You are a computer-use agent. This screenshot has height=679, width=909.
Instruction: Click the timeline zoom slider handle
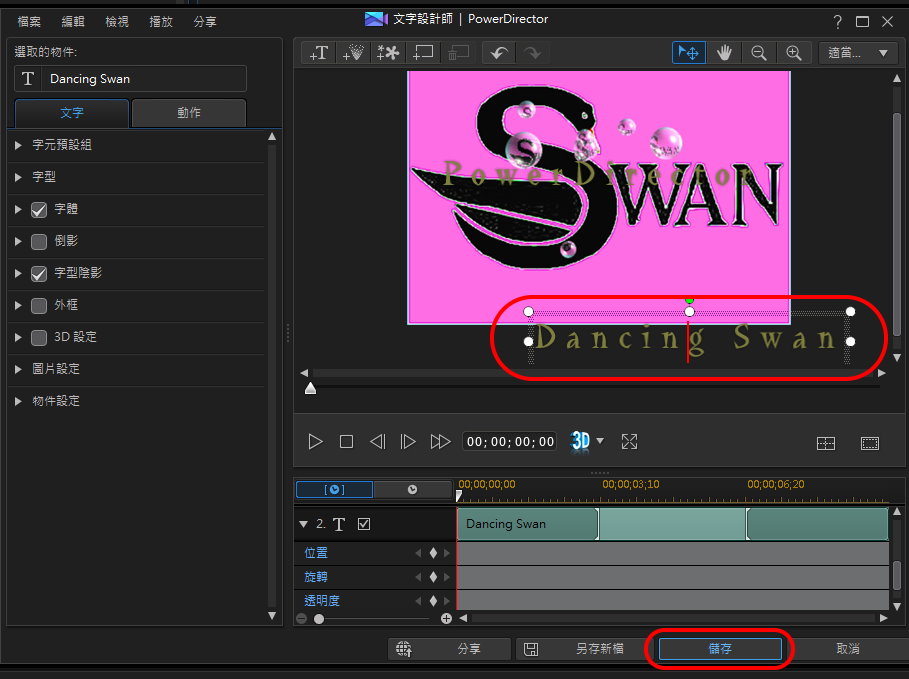pyautogui.click(x=319, y=619)
